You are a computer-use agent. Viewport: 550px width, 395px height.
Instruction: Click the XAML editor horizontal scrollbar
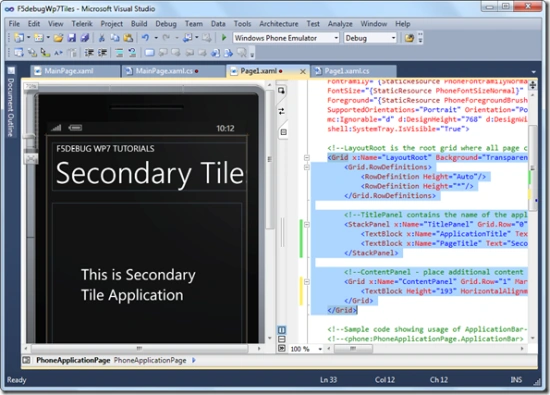click(353, 348)
